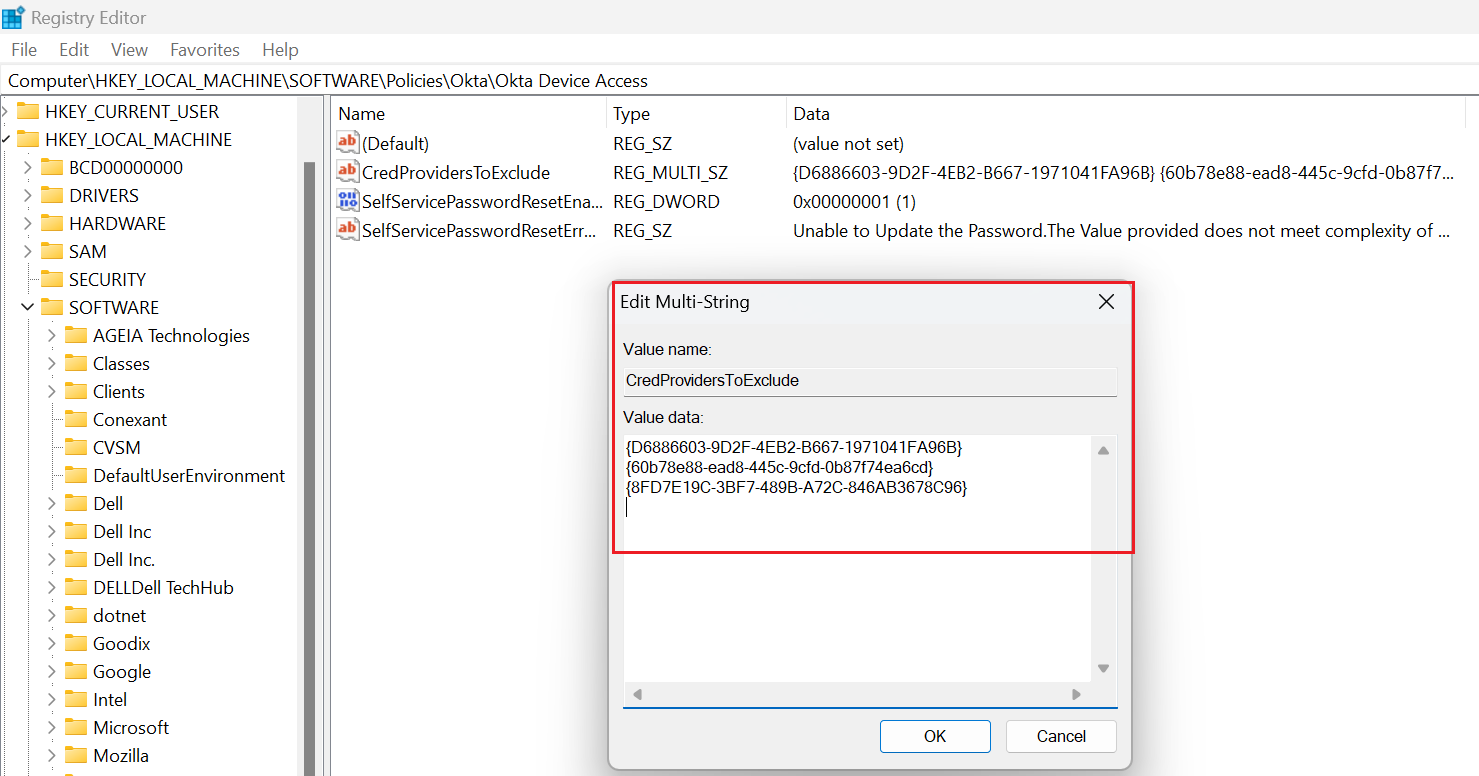
Task: Click OK in Edit Multi-String dialog
Action: [x=935, y=736]
